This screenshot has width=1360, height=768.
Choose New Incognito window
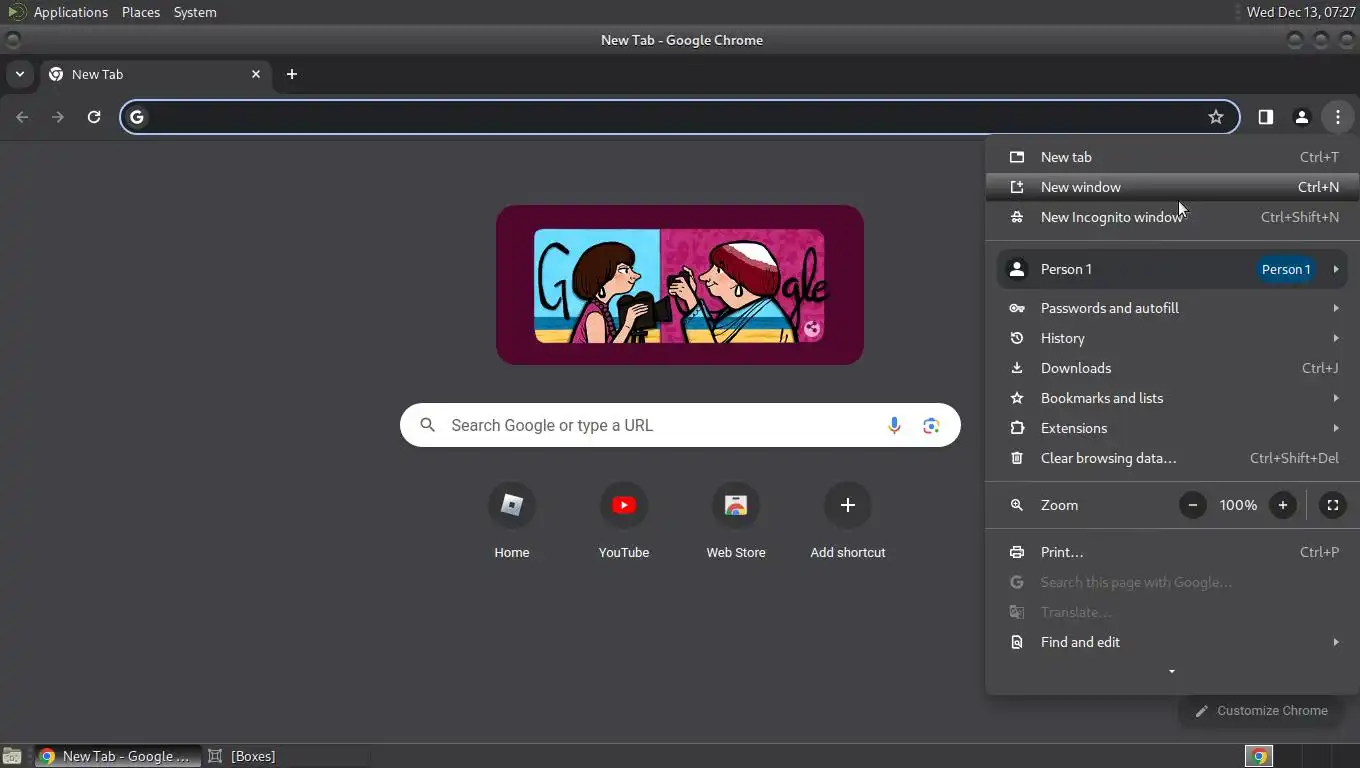1172,217
